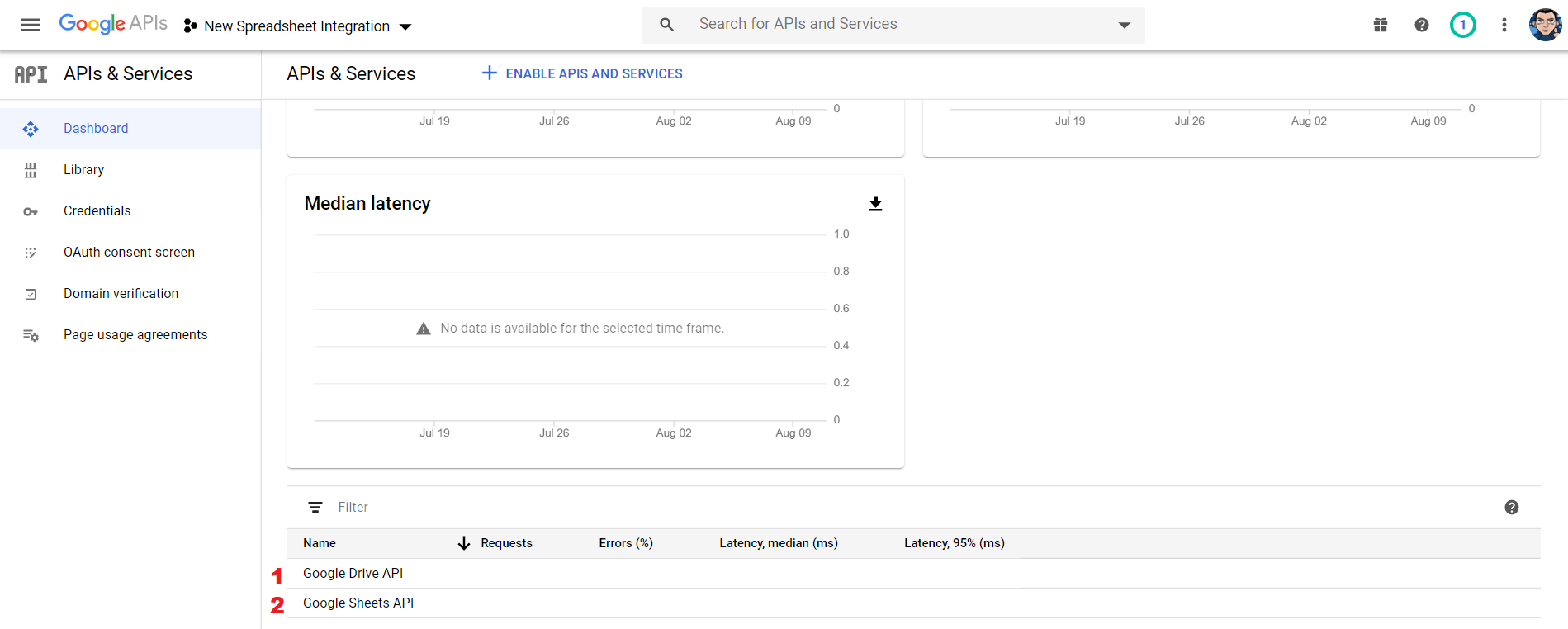Screen dimensions: 1568x629
Task: Open the three-dot more options menu
Action: click(x=1504, y=25)
